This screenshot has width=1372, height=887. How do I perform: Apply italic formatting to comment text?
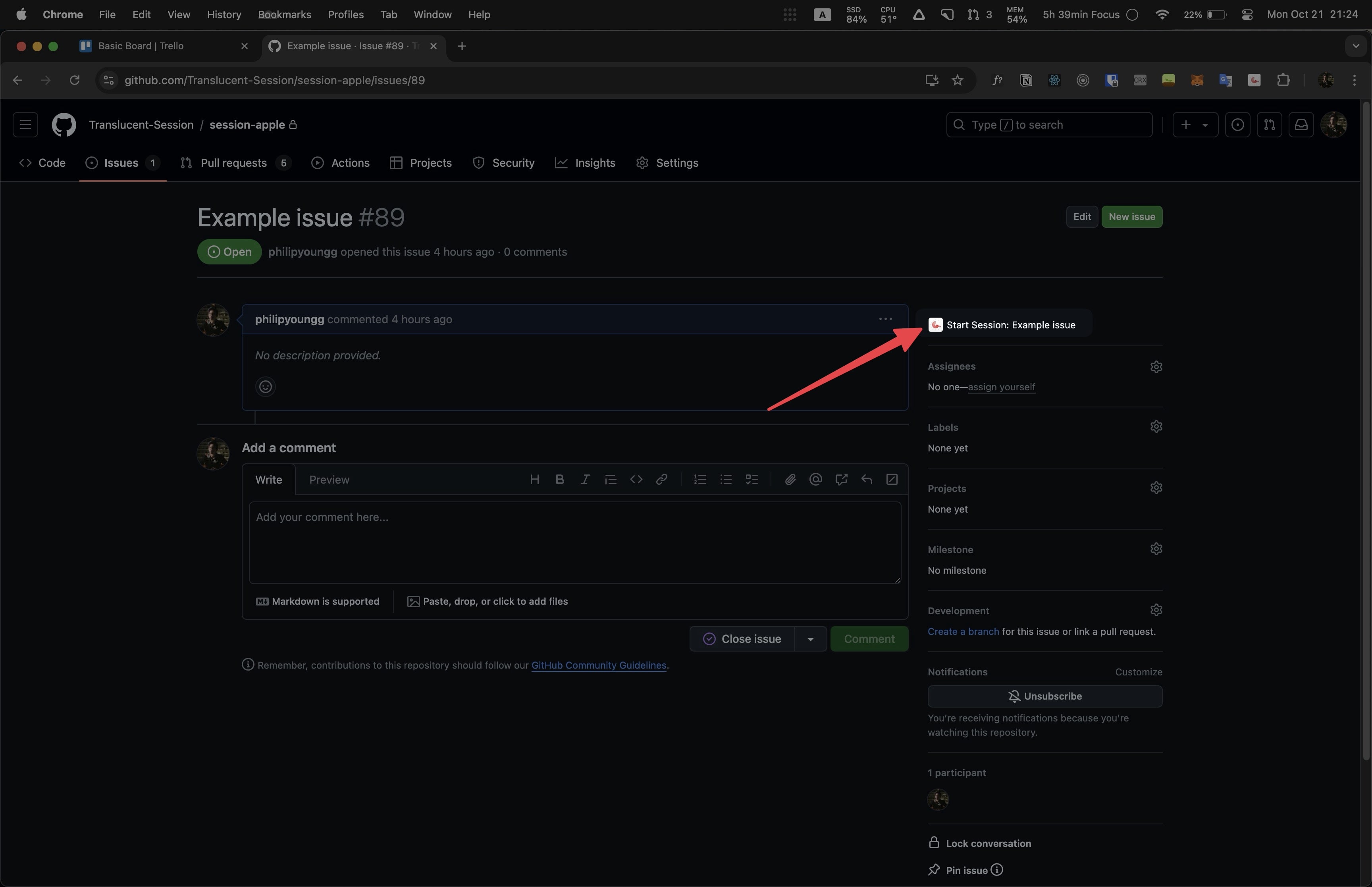(586, 479)
